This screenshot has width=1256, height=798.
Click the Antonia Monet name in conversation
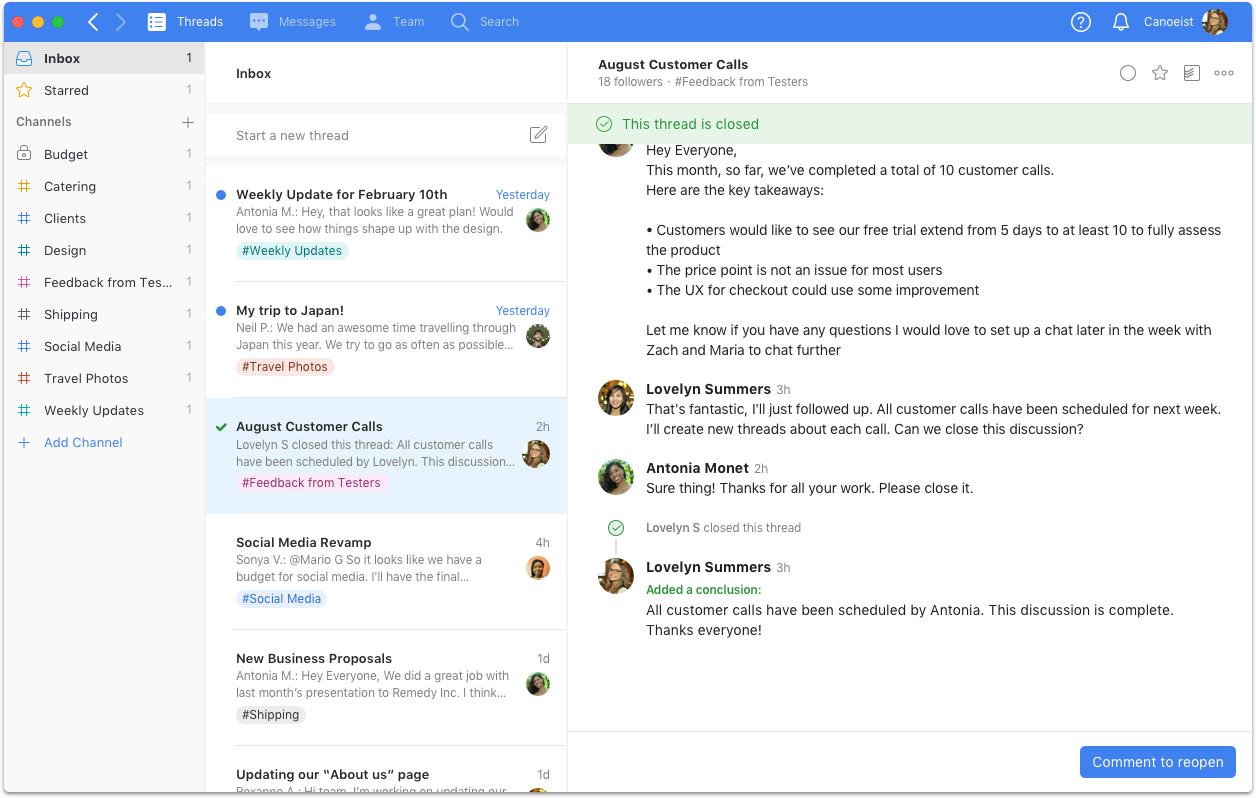pyautogui.click(x=697, y=468)
